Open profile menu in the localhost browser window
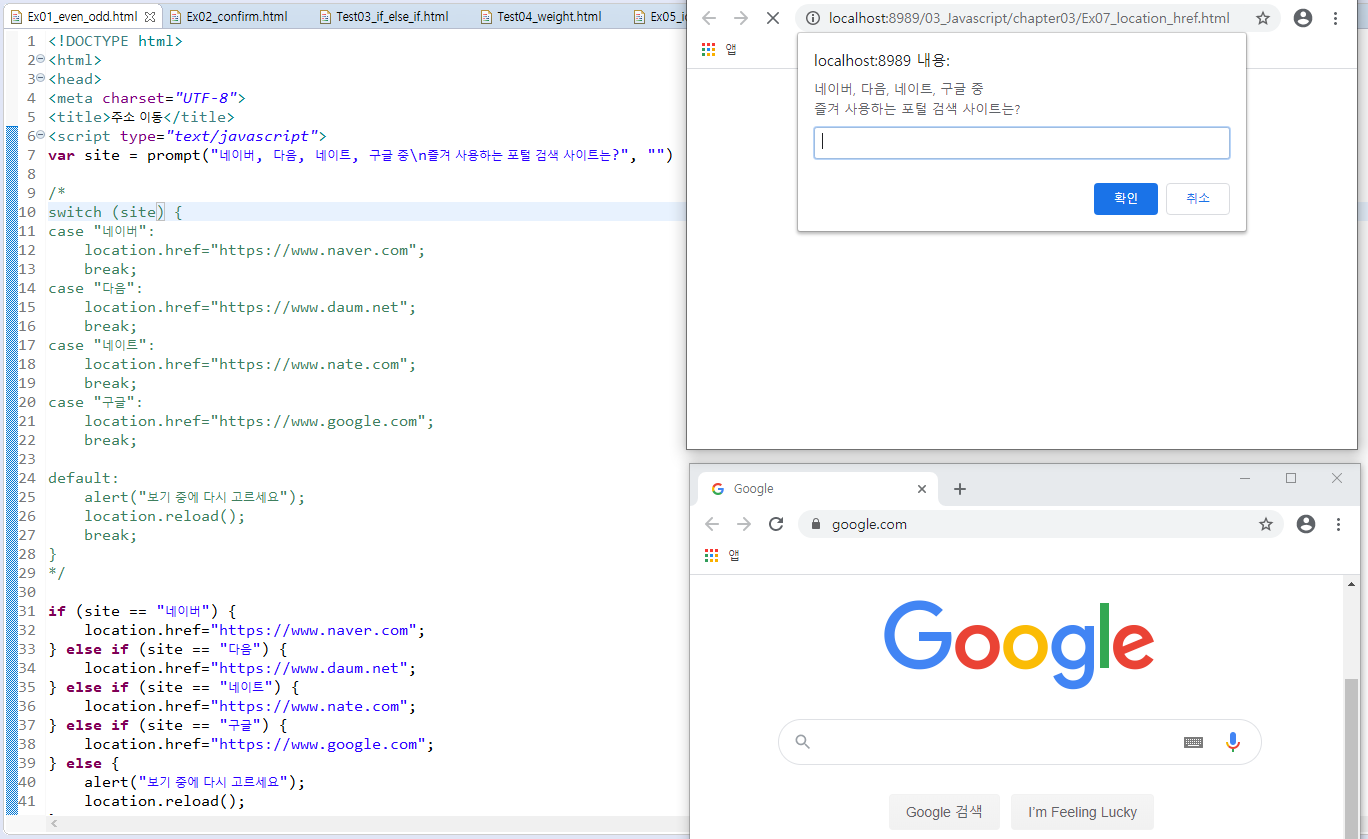Image resolution: width=1368 pixels, height=839 pixels. 1303,18
